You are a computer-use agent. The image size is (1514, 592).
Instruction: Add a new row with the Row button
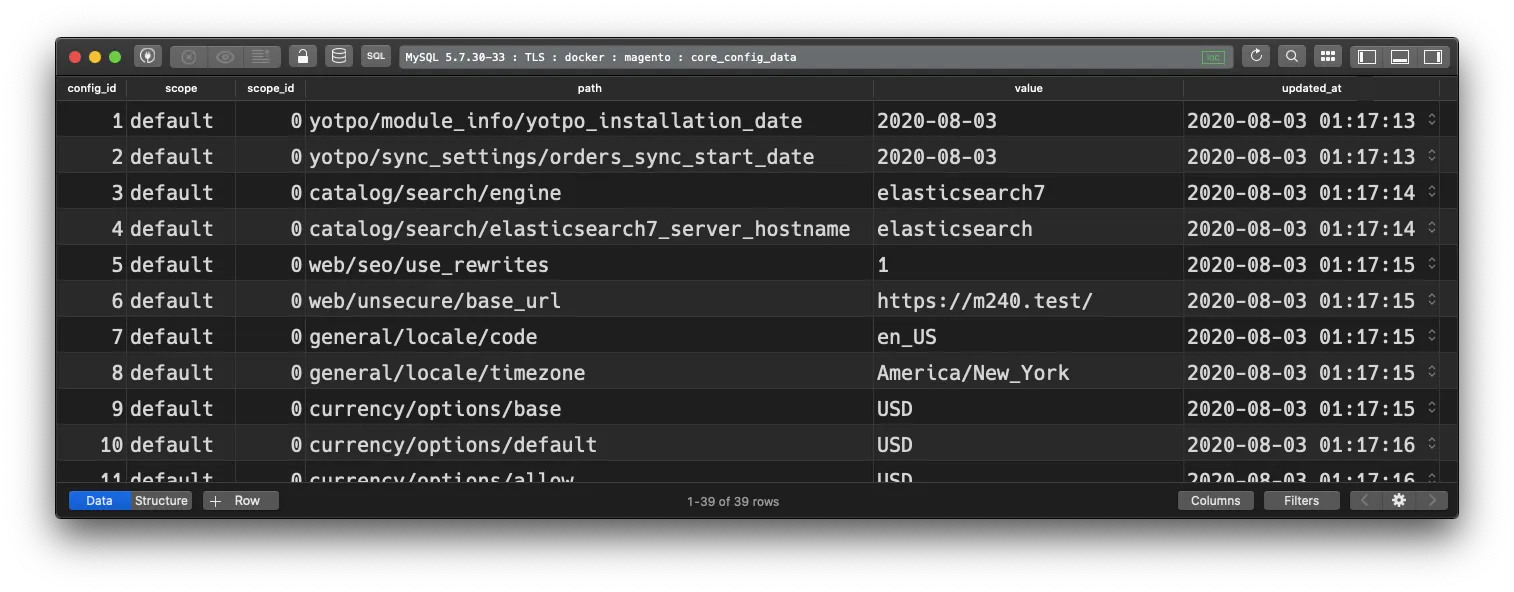tap(240, 500)
